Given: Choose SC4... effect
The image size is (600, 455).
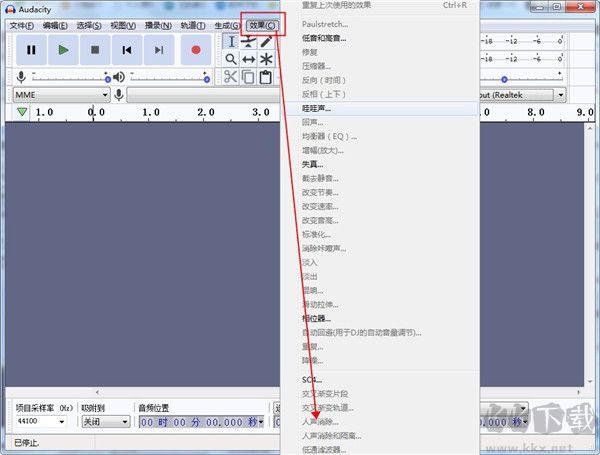Looking at the screenshot, I should tap(380, 380).
